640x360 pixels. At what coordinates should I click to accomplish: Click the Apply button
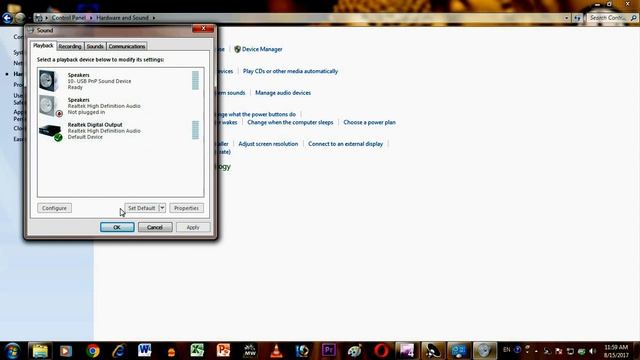tap(193, 227)
